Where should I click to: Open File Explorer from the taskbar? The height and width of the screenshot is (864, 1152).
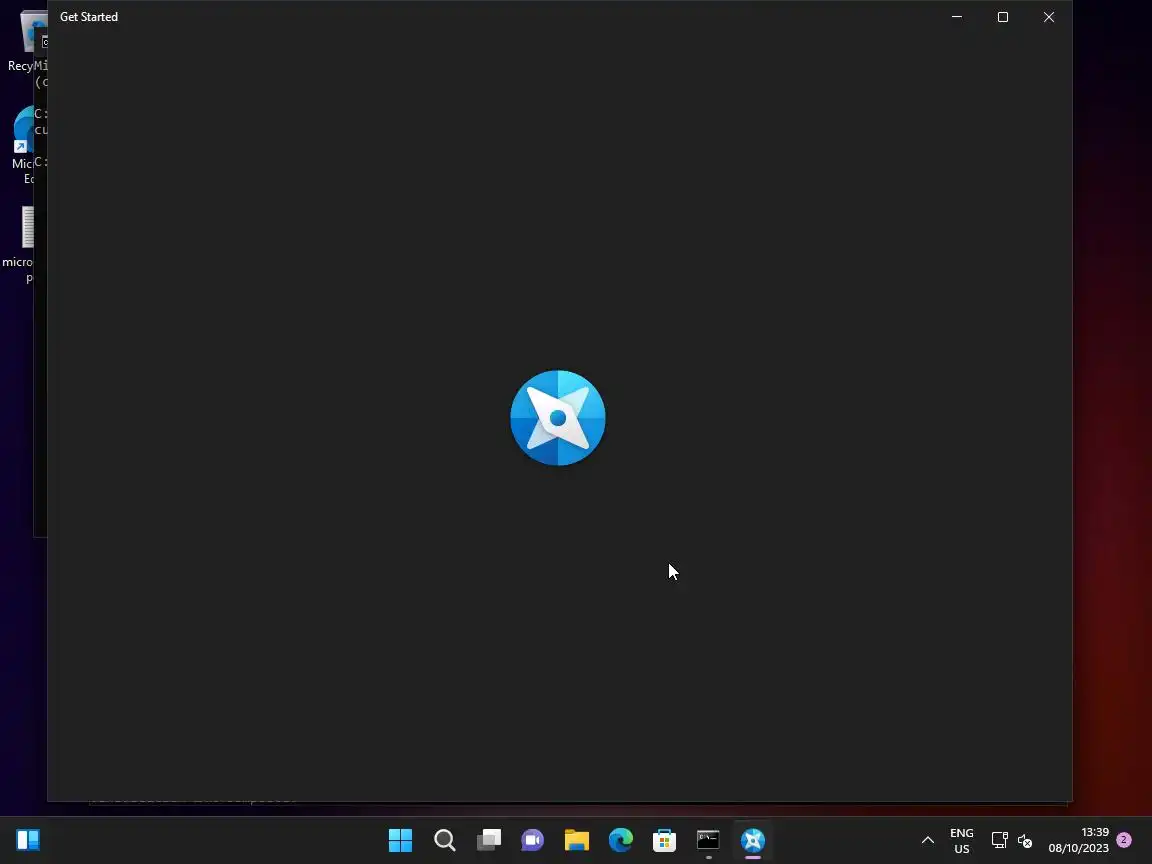pyautogui.click(x=577, y=840)
